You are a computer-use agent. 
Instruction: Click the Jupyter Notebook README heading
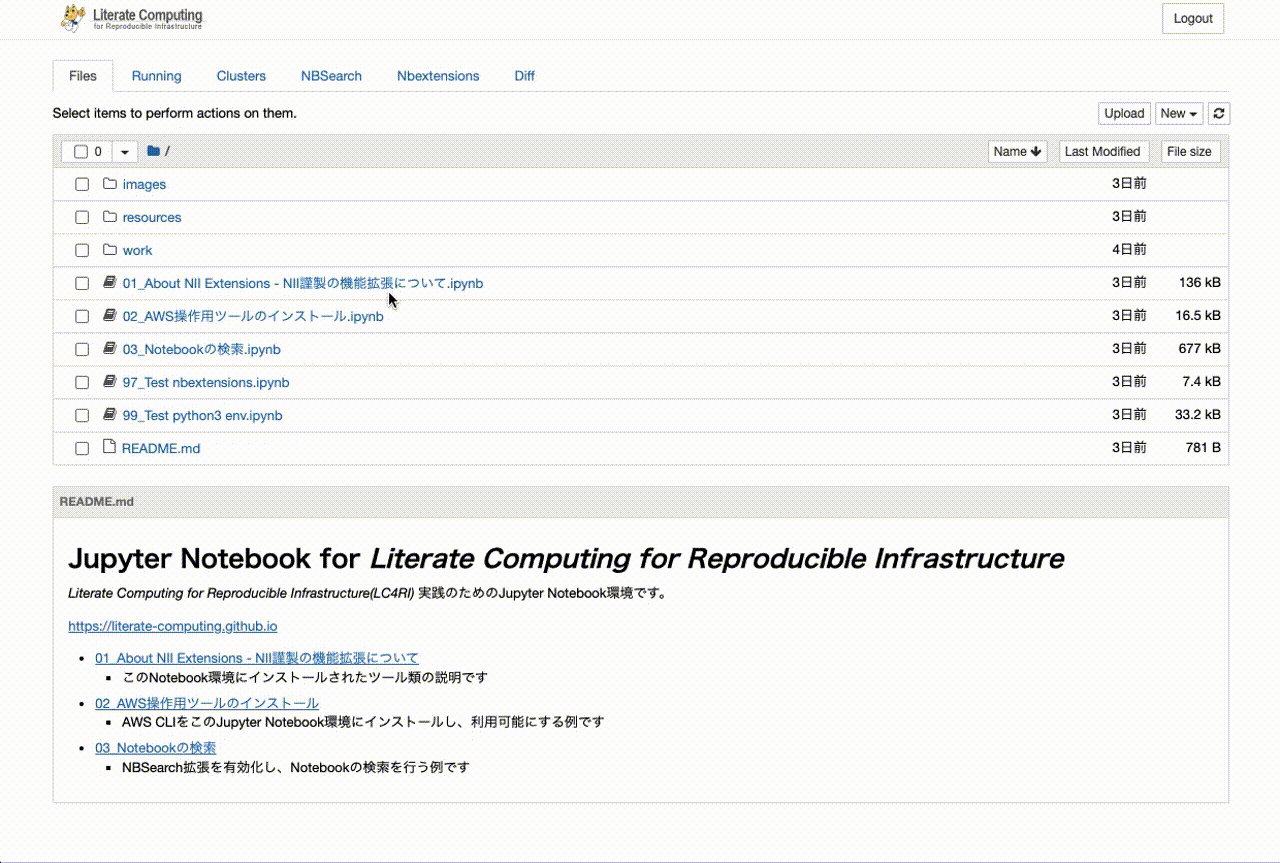[x=566, y=558]
